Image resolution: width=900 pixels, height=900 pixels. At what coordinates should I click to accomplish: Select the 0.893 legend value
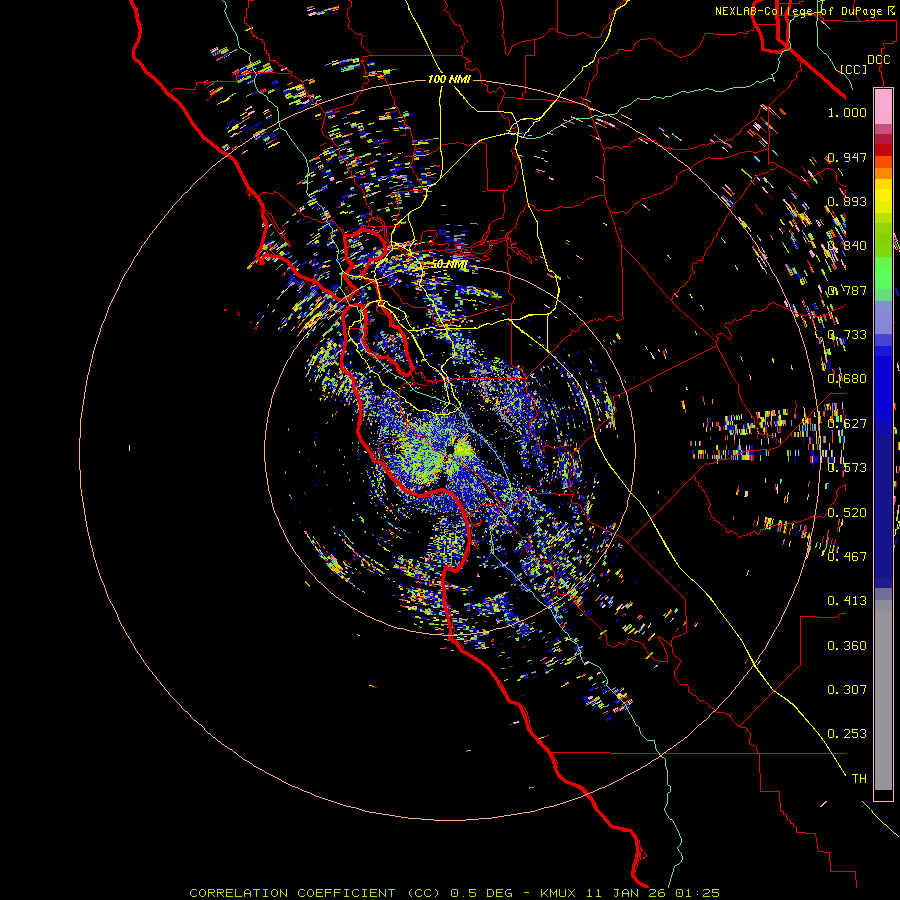click(847, 201)
